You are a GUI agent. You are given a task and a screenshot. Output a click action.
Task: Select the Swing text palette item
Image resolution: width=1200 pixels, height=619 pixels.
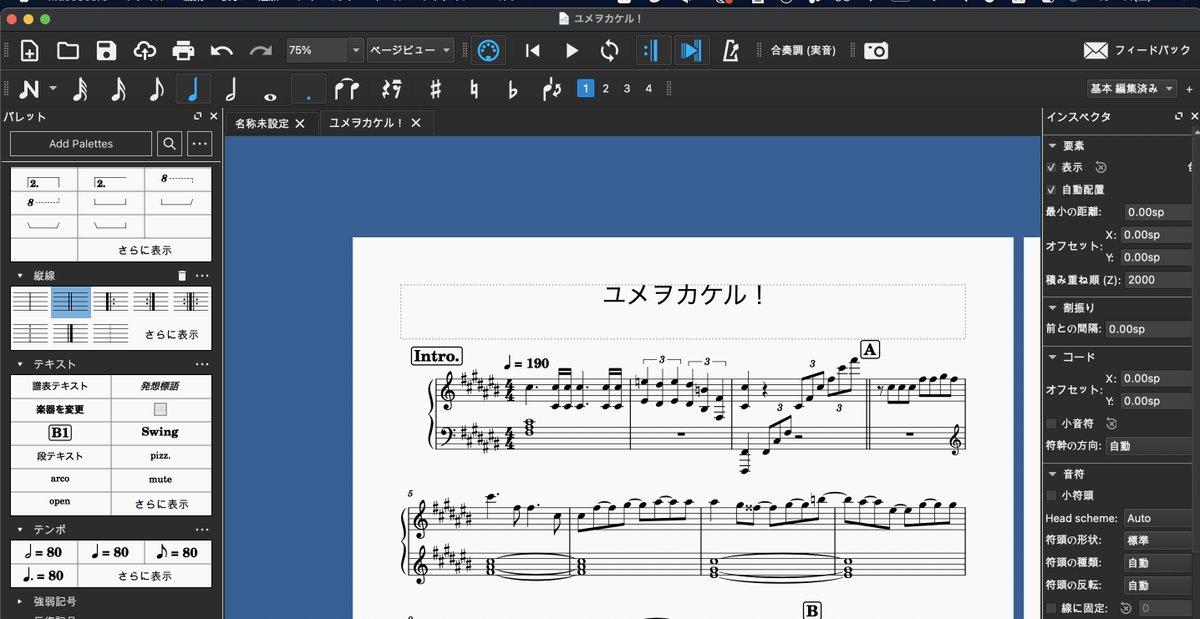[160, 432]
